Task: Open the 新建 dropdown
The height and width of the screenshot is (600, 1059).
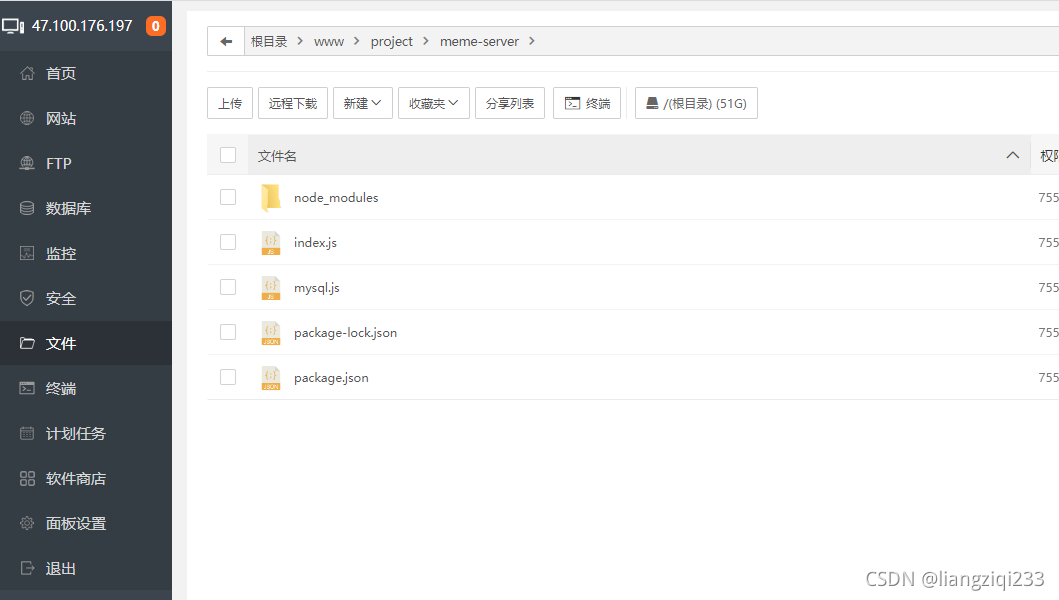Action: coord(363,103)
